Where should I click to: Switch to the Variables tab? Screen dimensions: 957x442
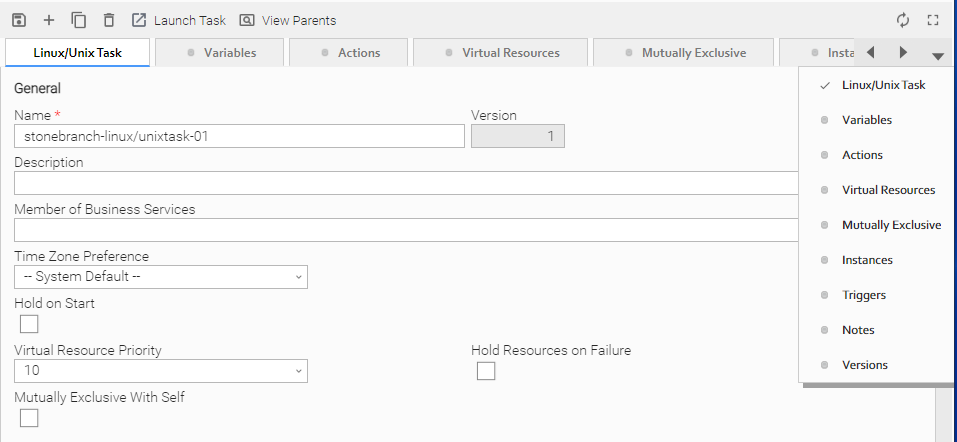pos(220,53)
